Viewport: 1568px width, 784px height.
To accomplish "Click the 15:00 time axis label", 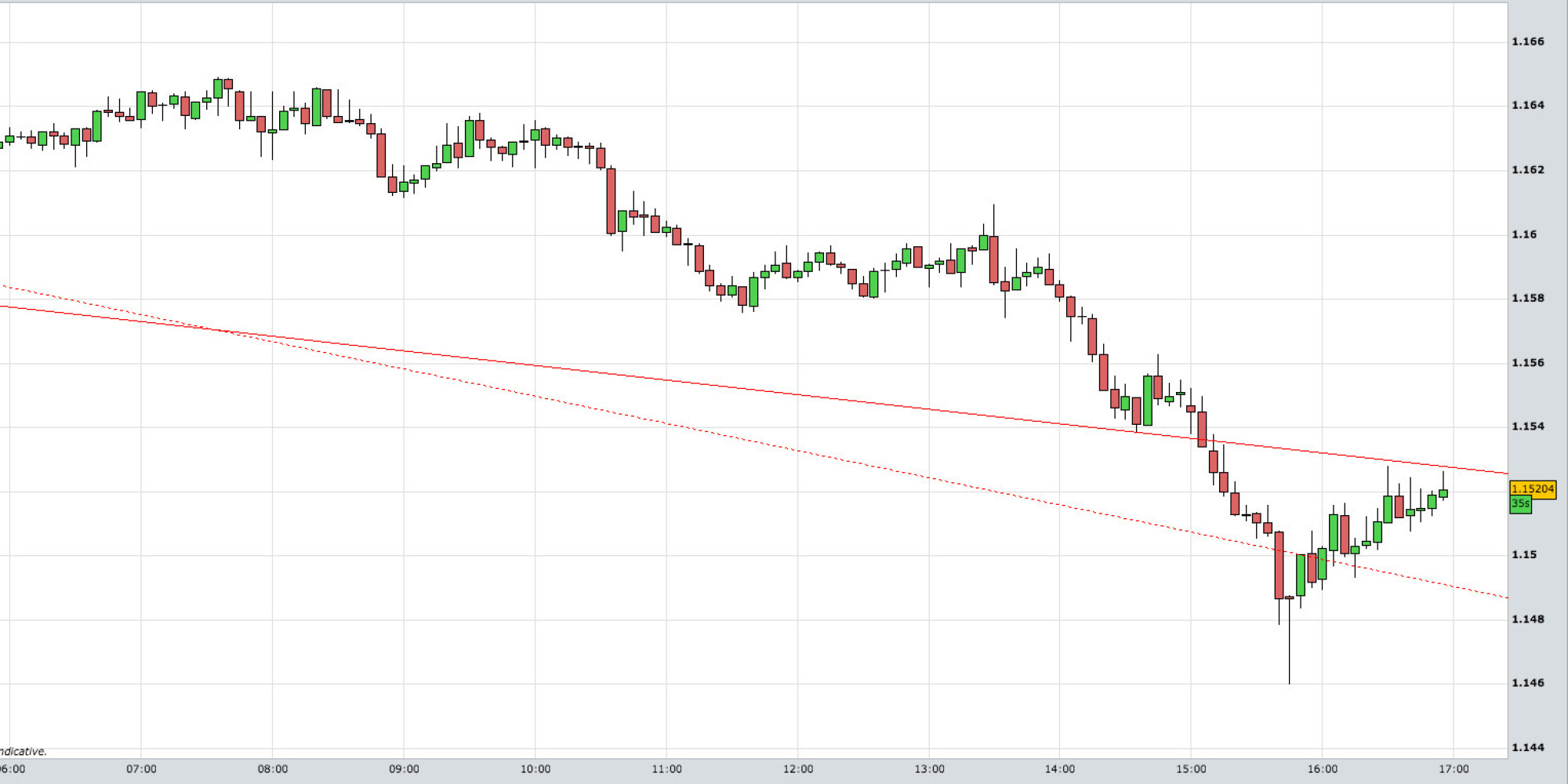I will point(1191,769).
